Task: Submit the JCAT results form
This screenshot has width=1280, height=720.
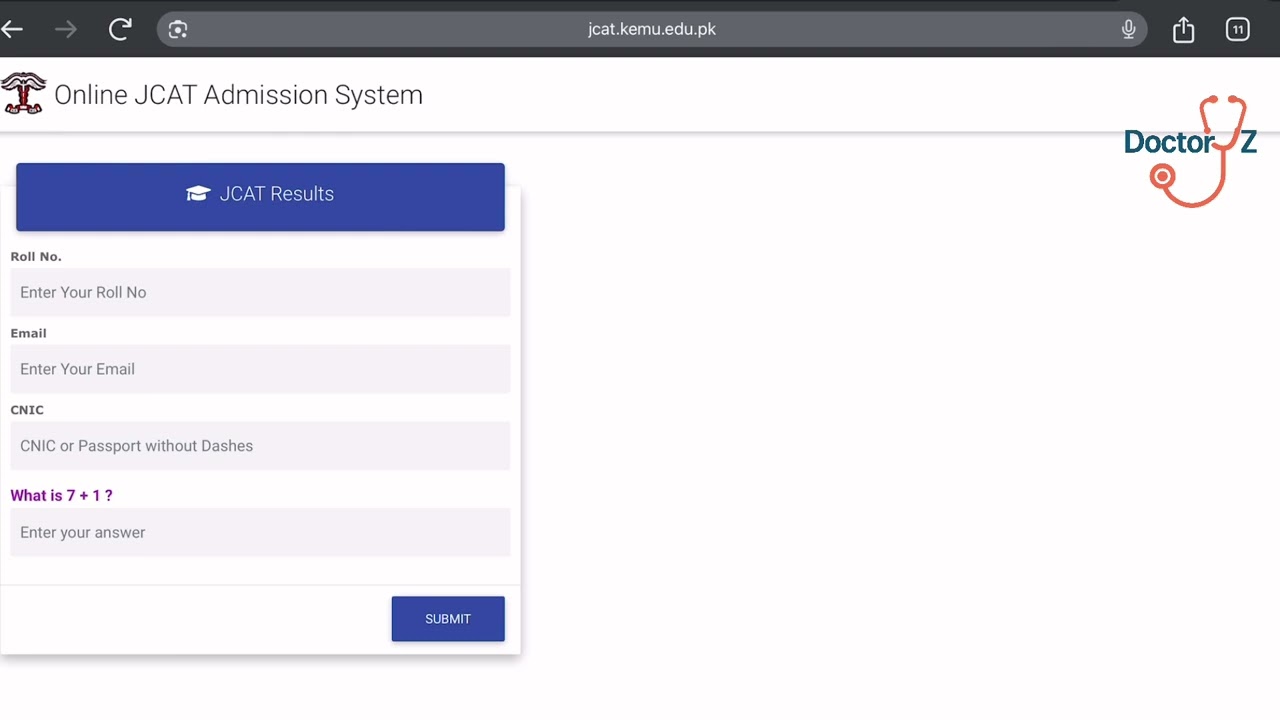Action: (x=448, y=619)
